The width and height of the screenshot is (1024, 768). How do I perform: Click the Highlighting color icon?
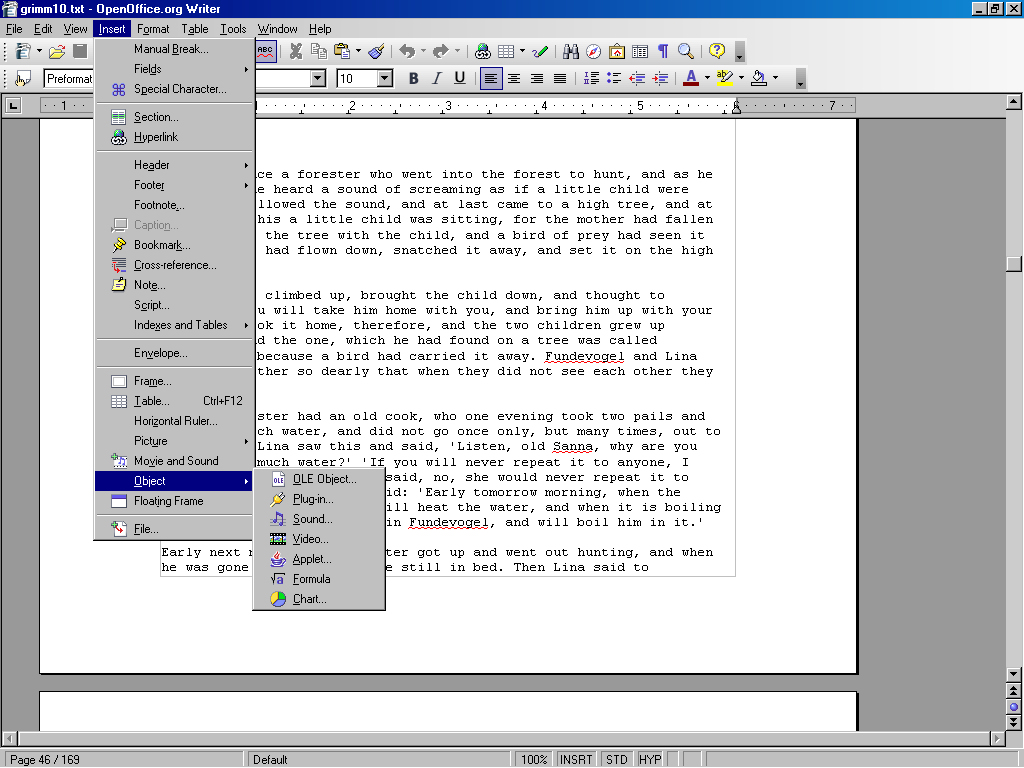coord(725,78)
